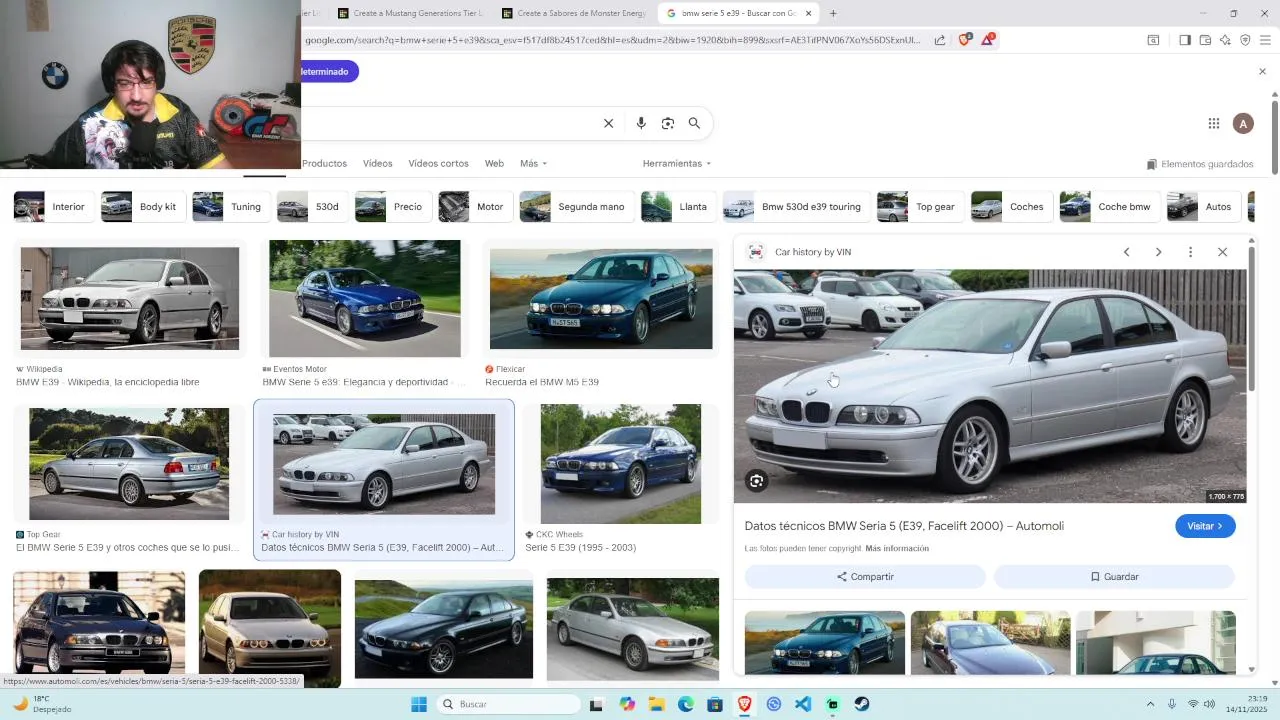The height and width of the screenshot is (720, 1280).
Task: Switch to the Vídeos tab
Action: click(x=377, y=163)
